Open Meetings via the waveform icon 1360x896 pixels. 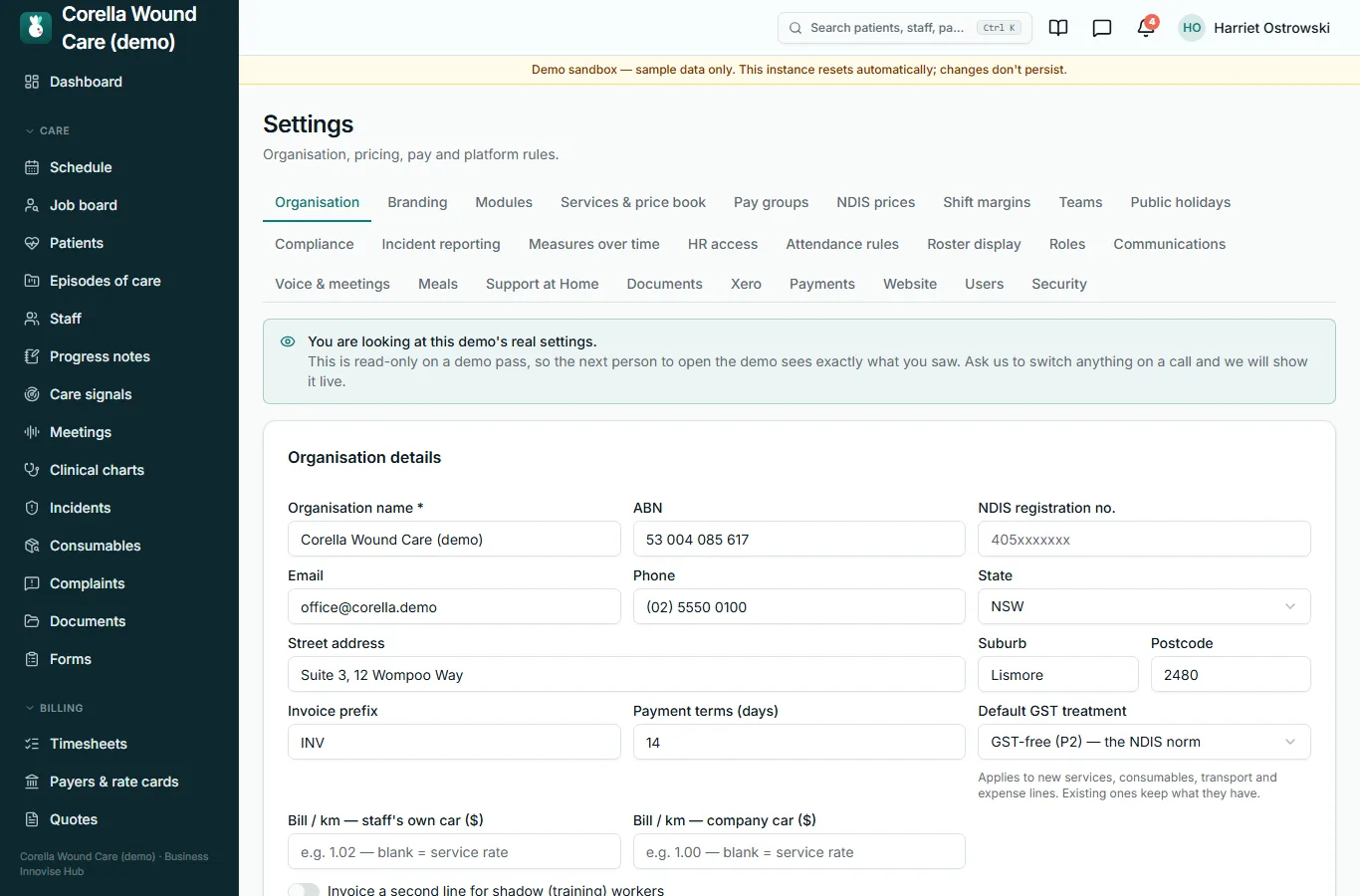pos(32,432)
